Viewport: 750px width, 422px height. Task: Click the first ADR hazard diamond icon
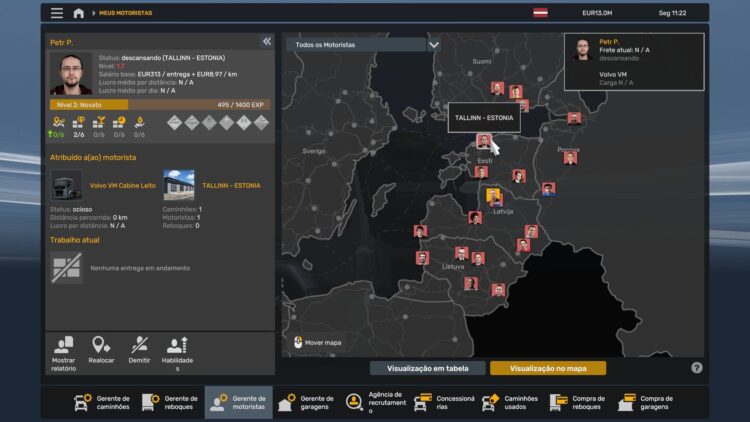pyautogui.click(x=175, y=123)
